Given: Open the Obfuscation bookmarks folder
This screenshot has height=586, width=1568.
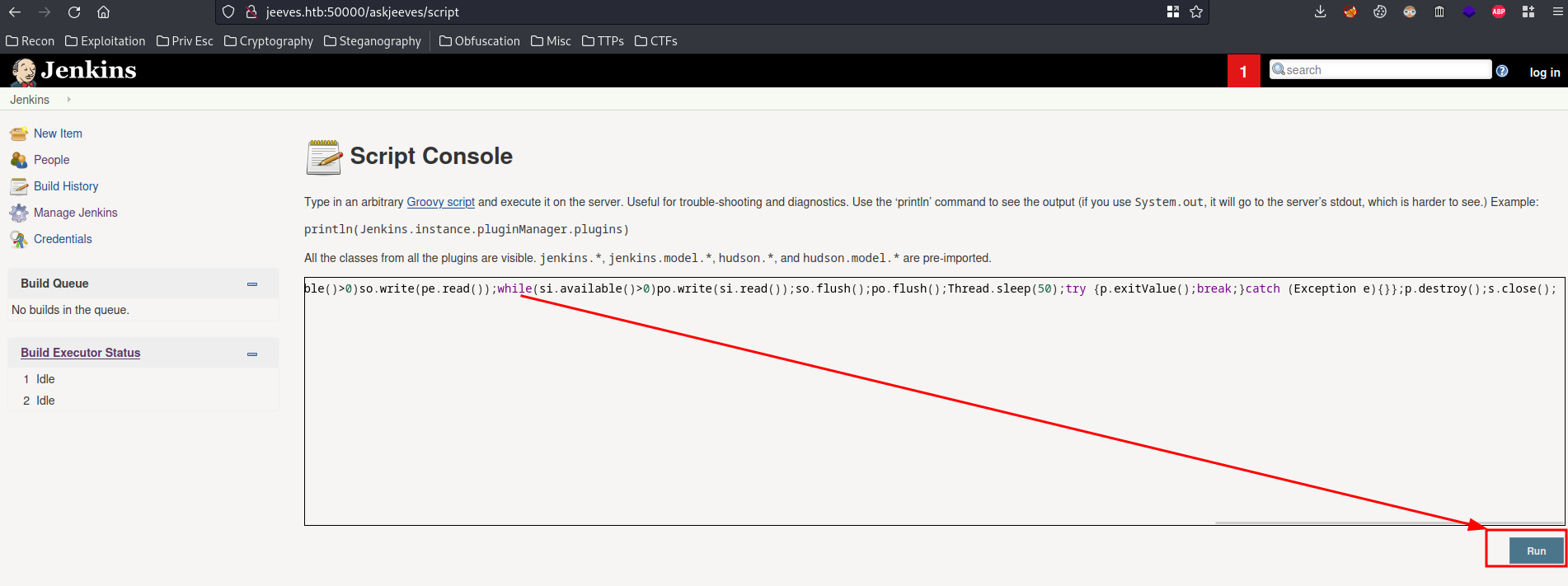Looking at the screenshot, I should click(480, 41).
